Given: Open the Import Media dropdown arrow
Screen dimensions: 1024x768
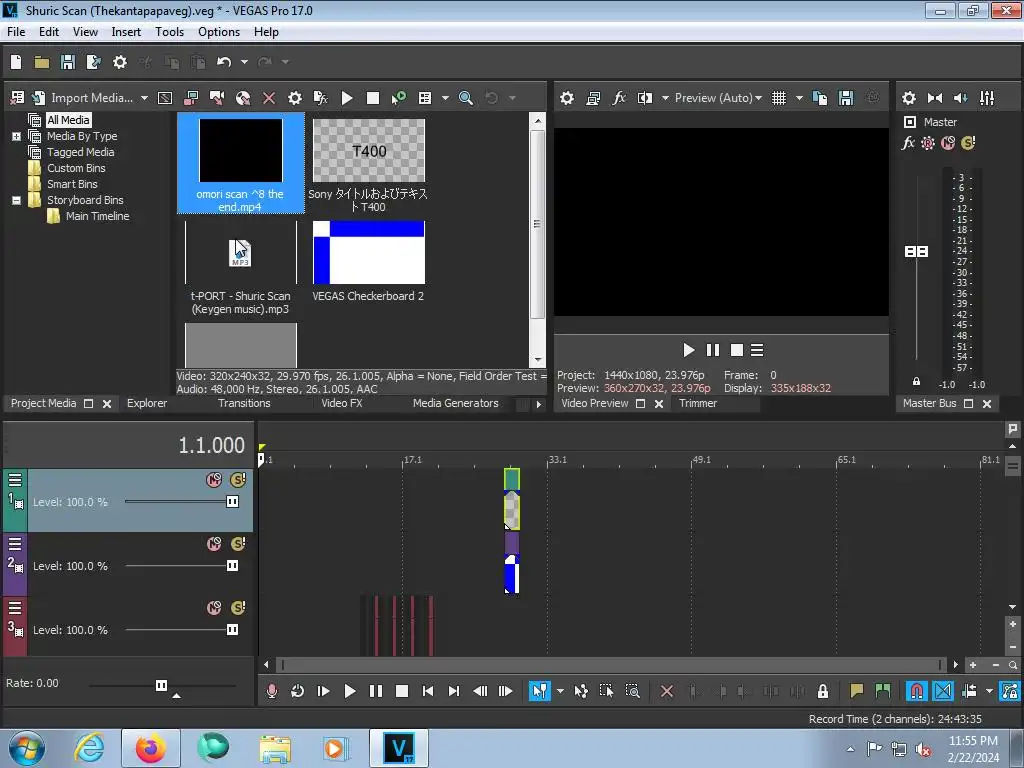Looking at the screenshot, I should pyautogui.click(x=144, y=98).
